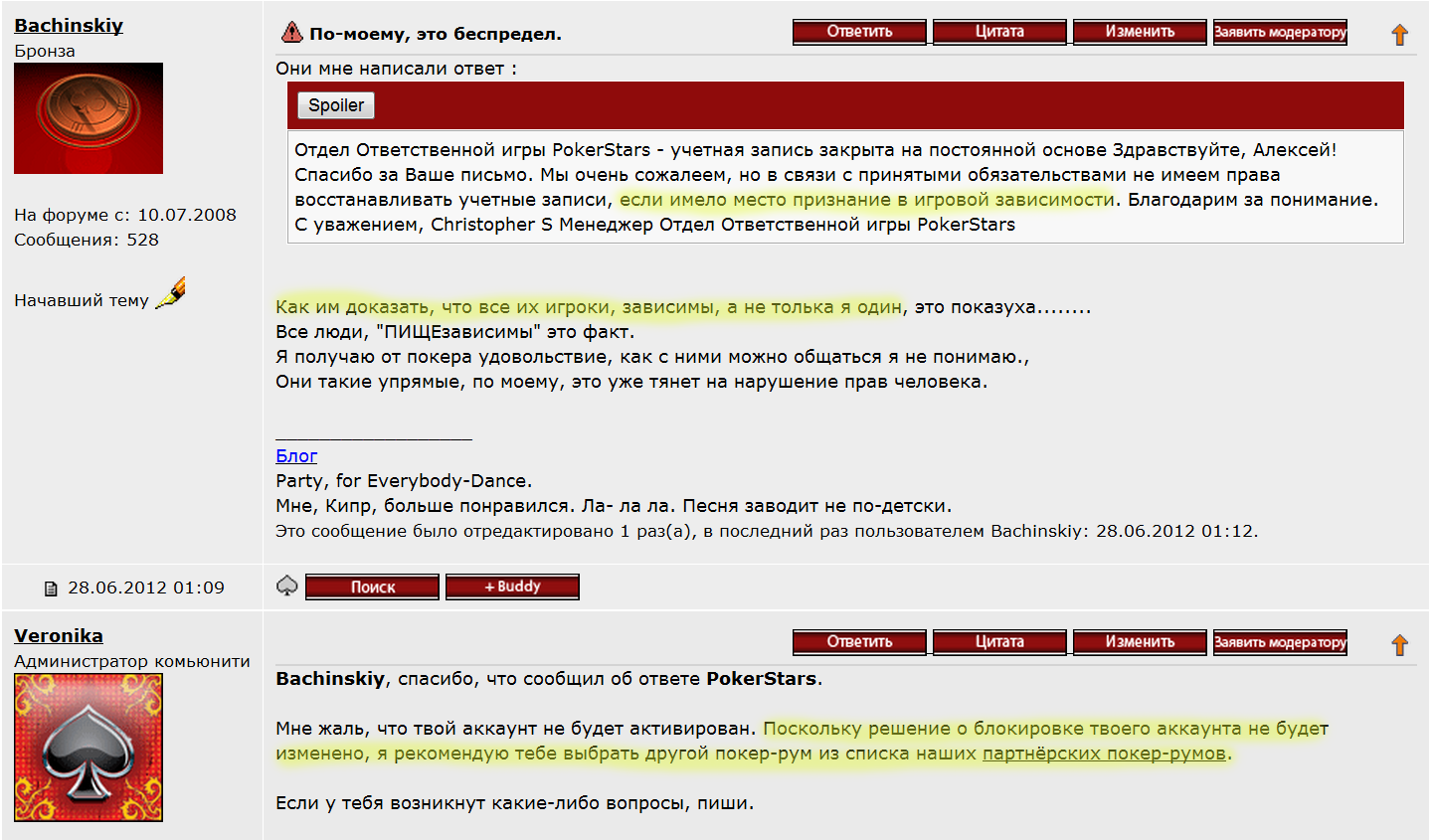Click the edit note "Это сообщение было отредактировано 1 раз(а)"
This screenshot has width=1435, height=840.
tap(484, 531)
